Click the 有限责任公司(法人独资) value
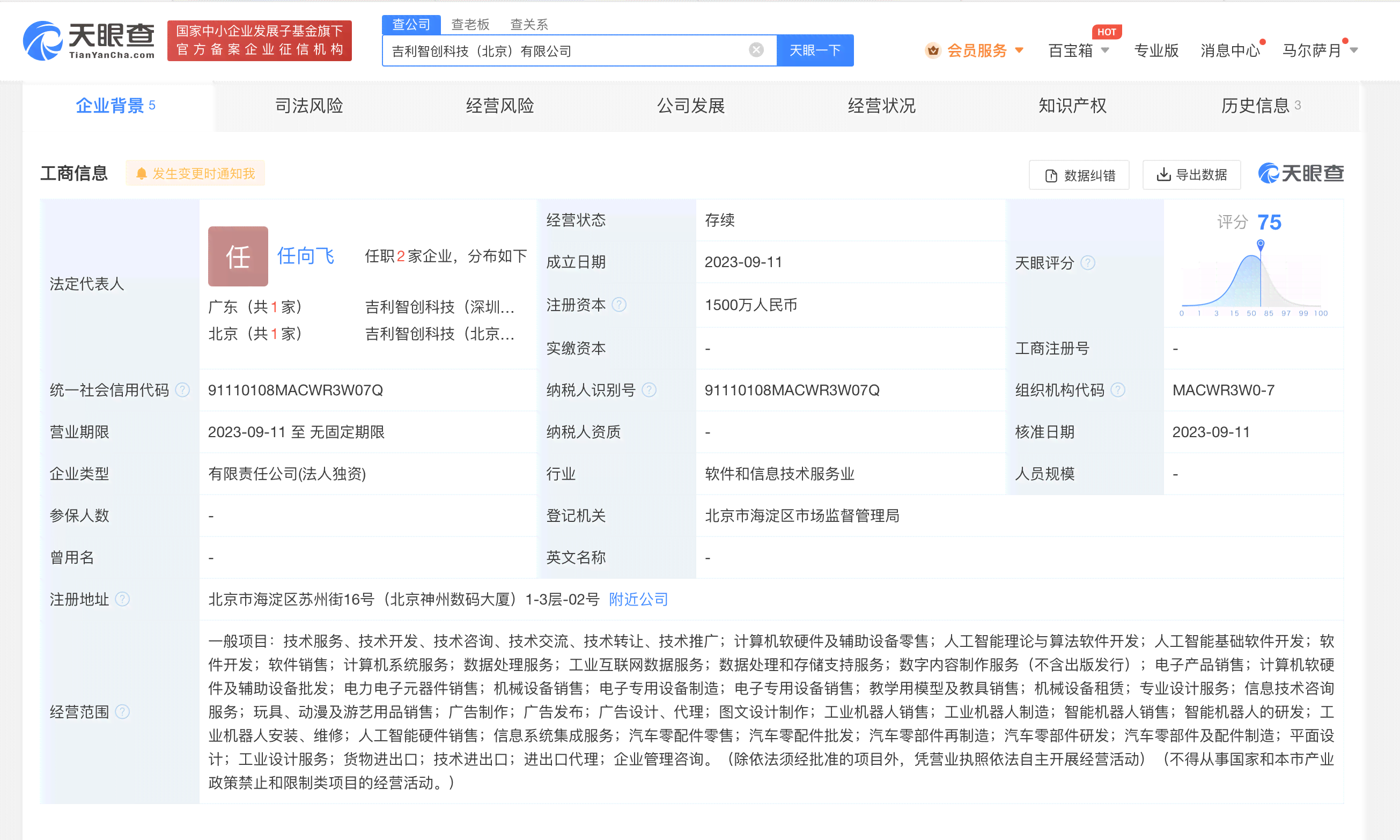The height and width of the screenshot is (840, 1400). coord(287,473)
